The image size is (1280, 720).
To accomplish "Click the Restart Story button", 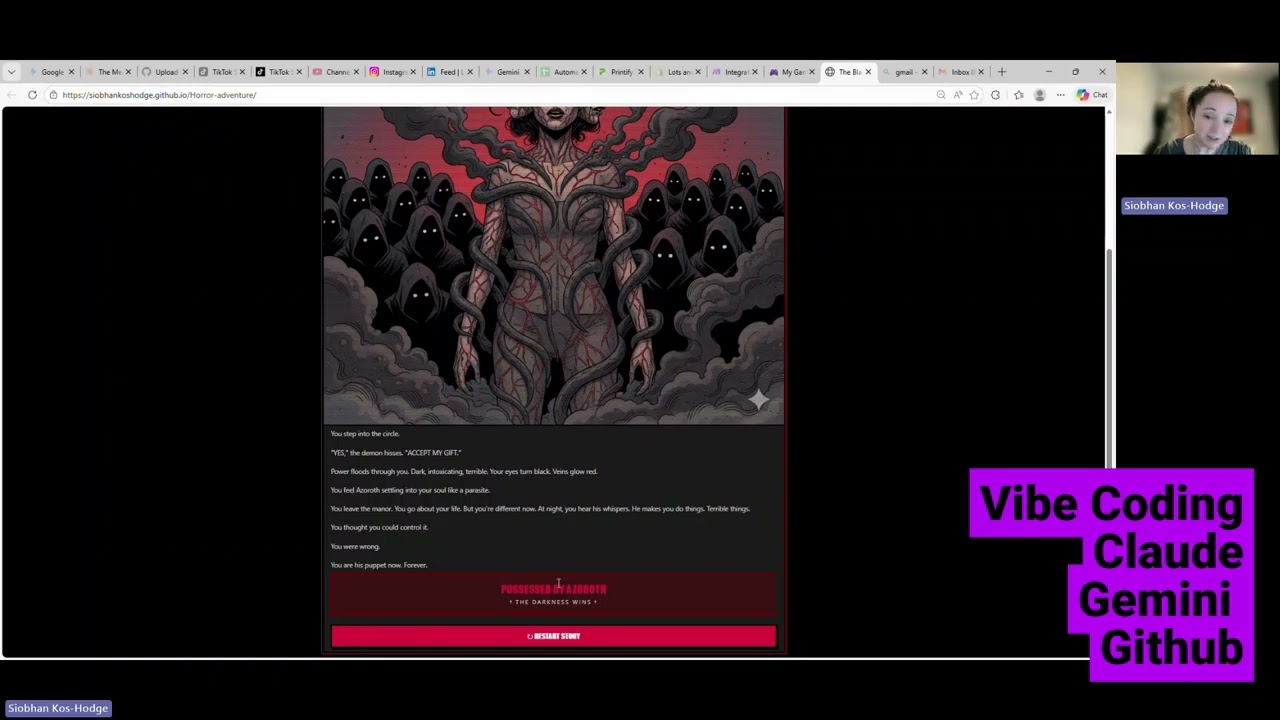I will (x=553, y=636).
